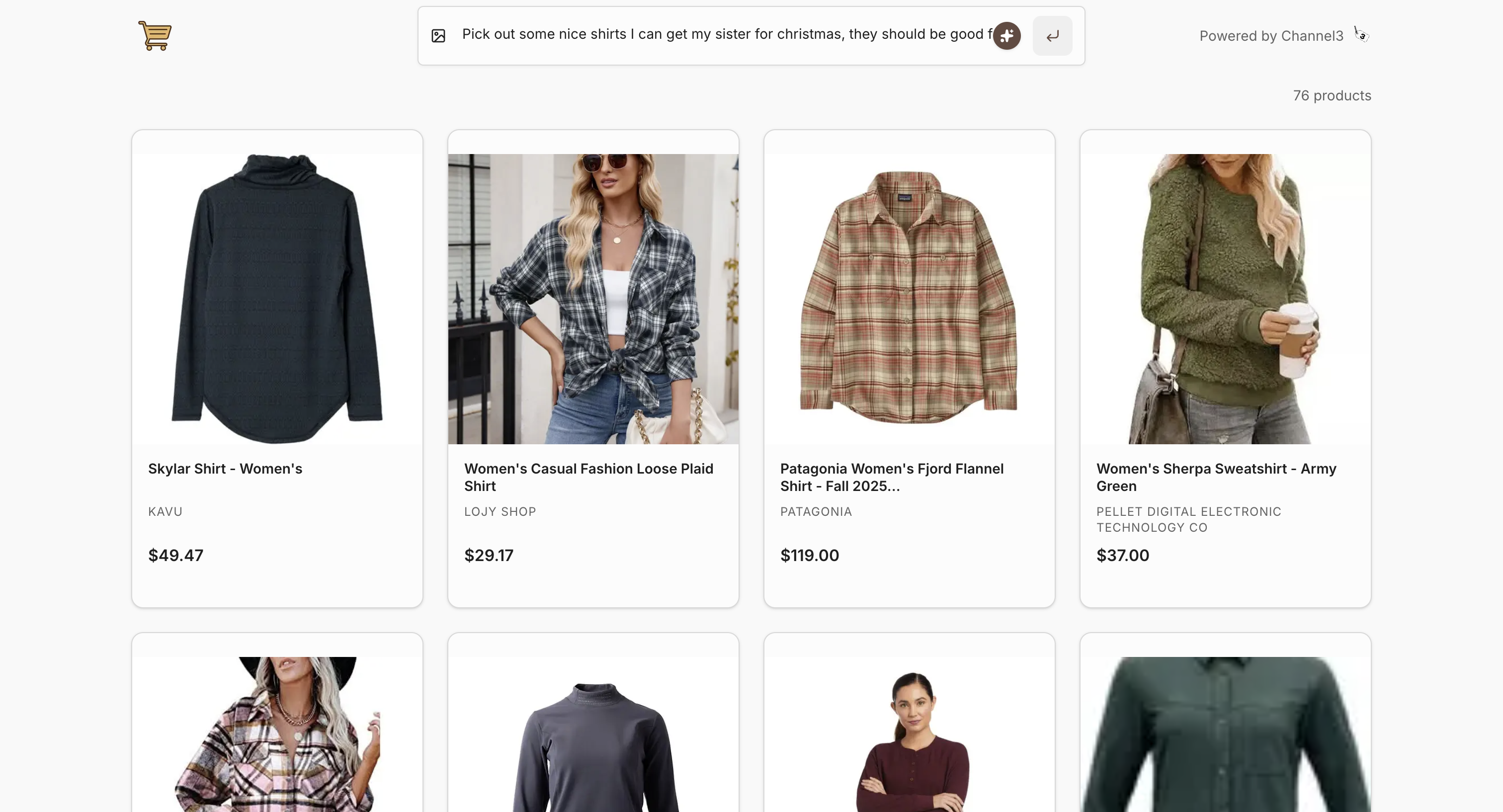
Task: Open the Powered by Channel3 link
Action: click(x=1271, y=36)
